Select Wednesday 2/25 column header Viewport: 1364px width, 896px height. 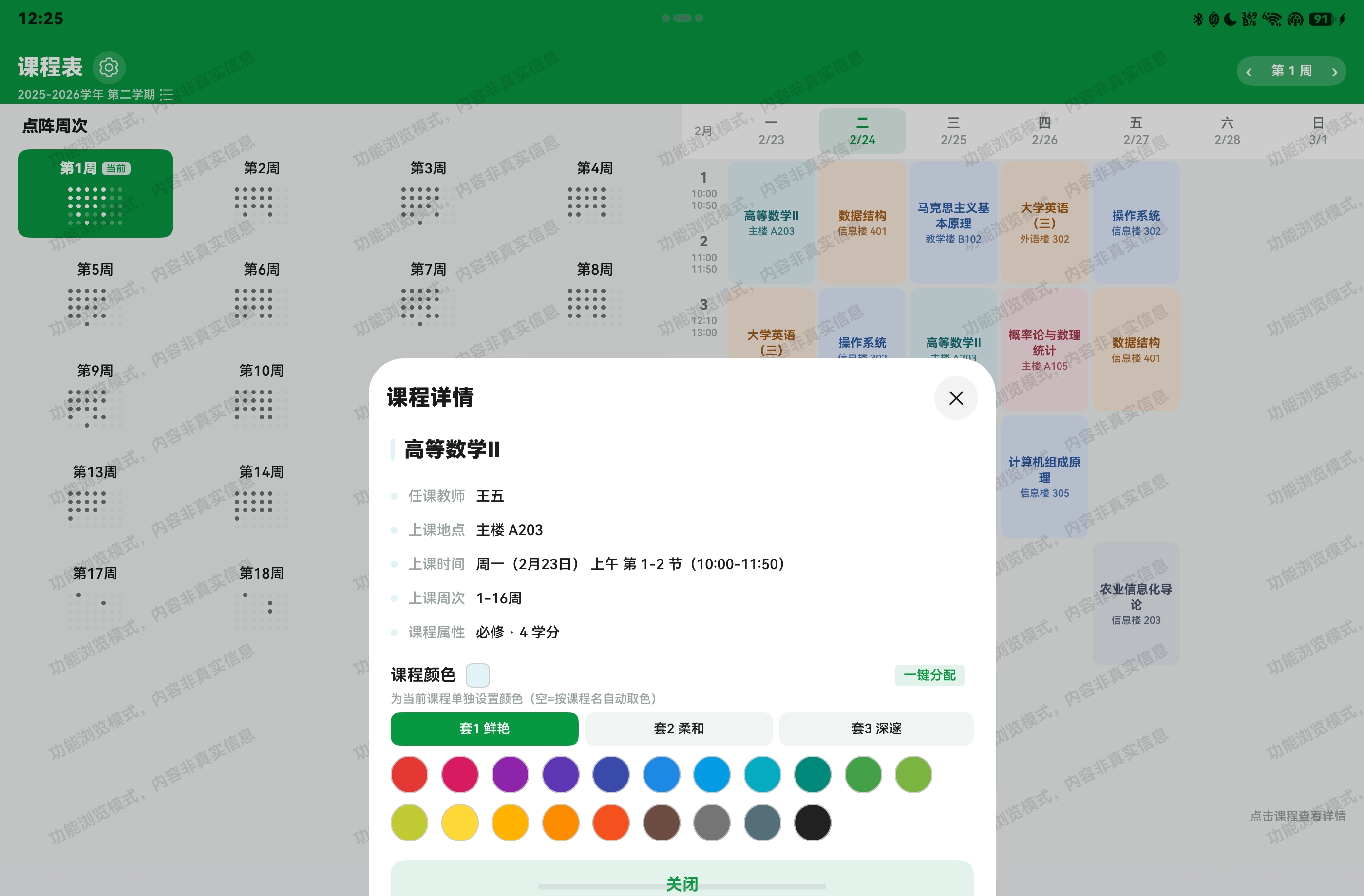point(953,131)
